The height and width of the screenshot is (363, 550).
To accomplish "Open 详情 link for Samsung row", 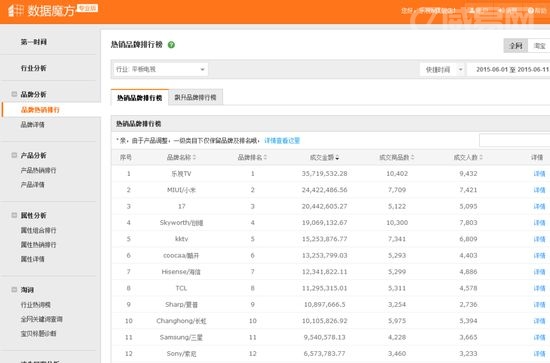I will point(539,337).
